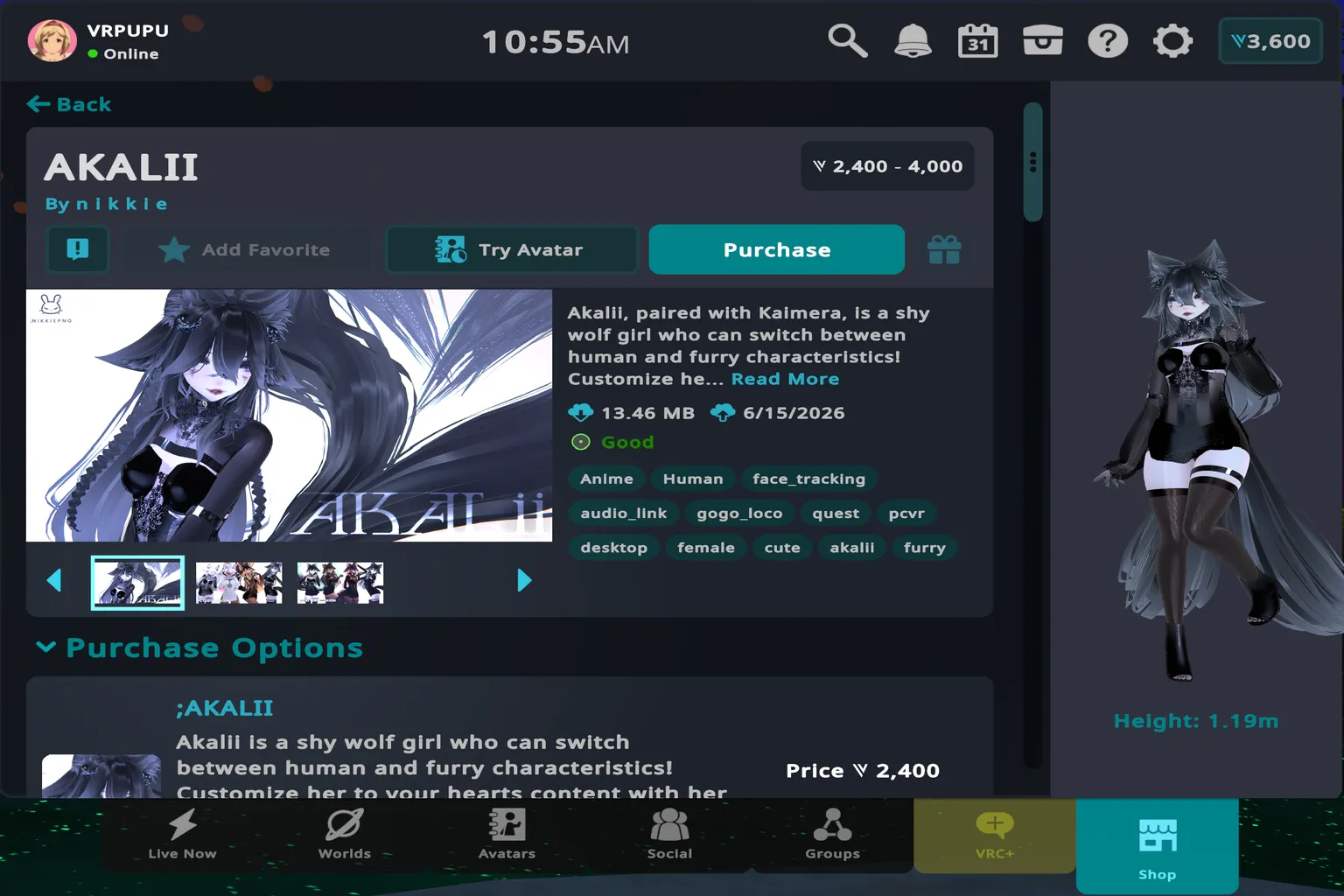The width and height of the screenshot is (1344, 896).
Task: Click the Good performance rating icon
Action: click(581, 442)
